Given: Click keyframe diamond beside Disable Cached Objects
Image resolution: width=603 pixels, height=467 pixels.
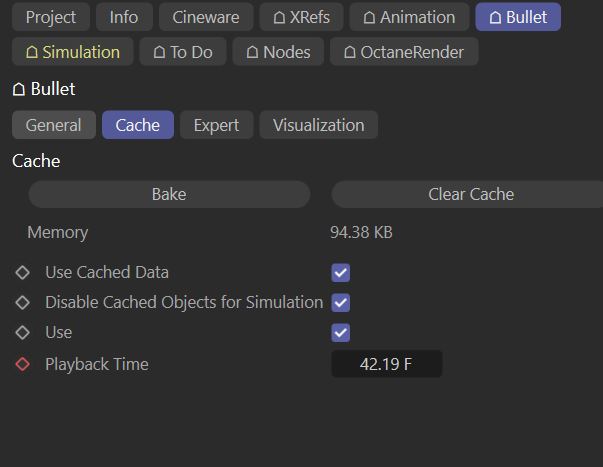Looking at the screenshot, I should tap(23, 302).
